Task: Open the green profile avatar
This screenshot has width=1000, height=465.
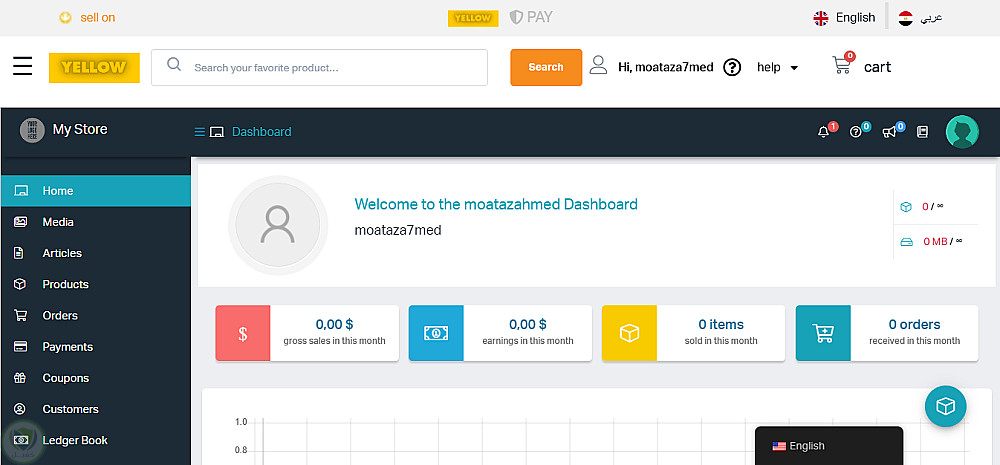Action: coord(962,132)
